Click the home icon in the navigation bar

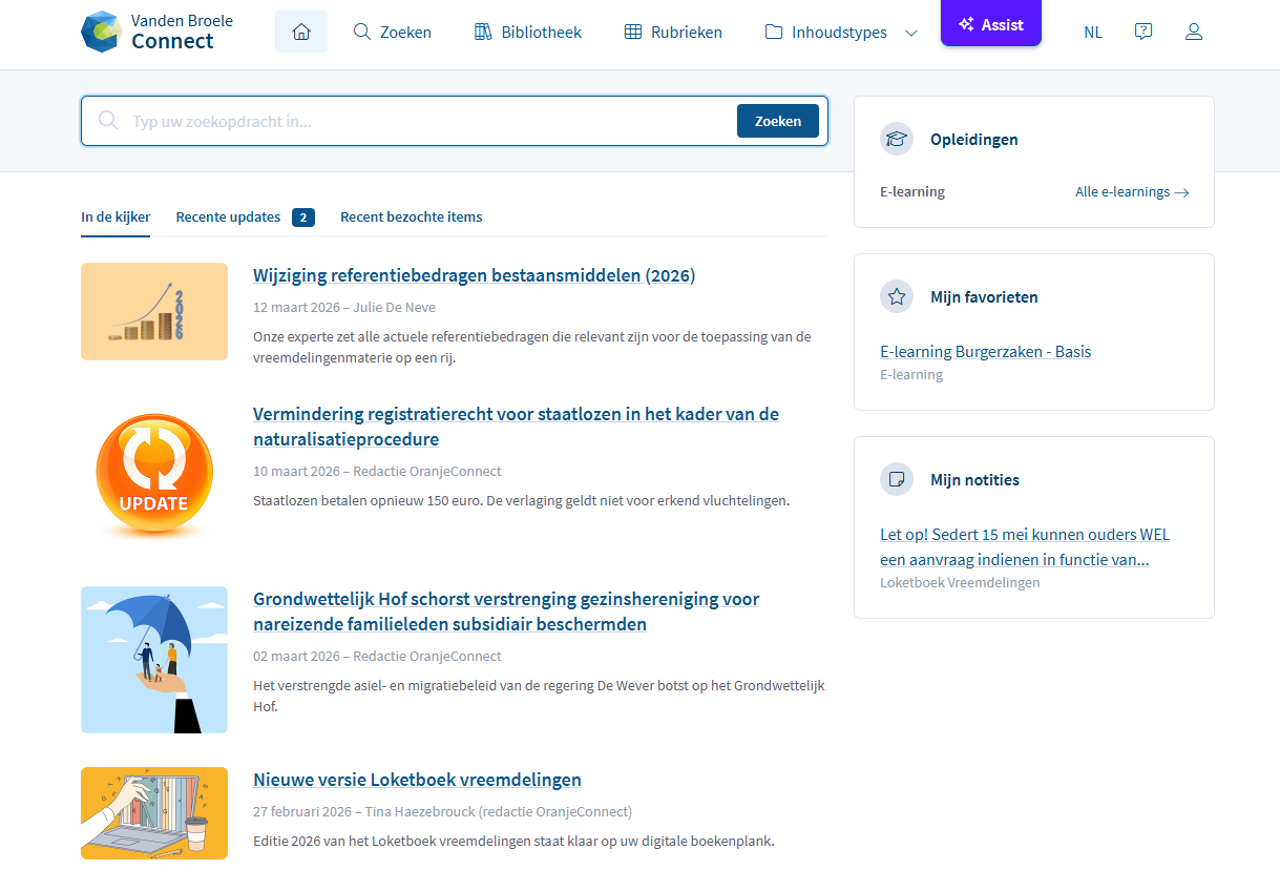coord(301,31)
